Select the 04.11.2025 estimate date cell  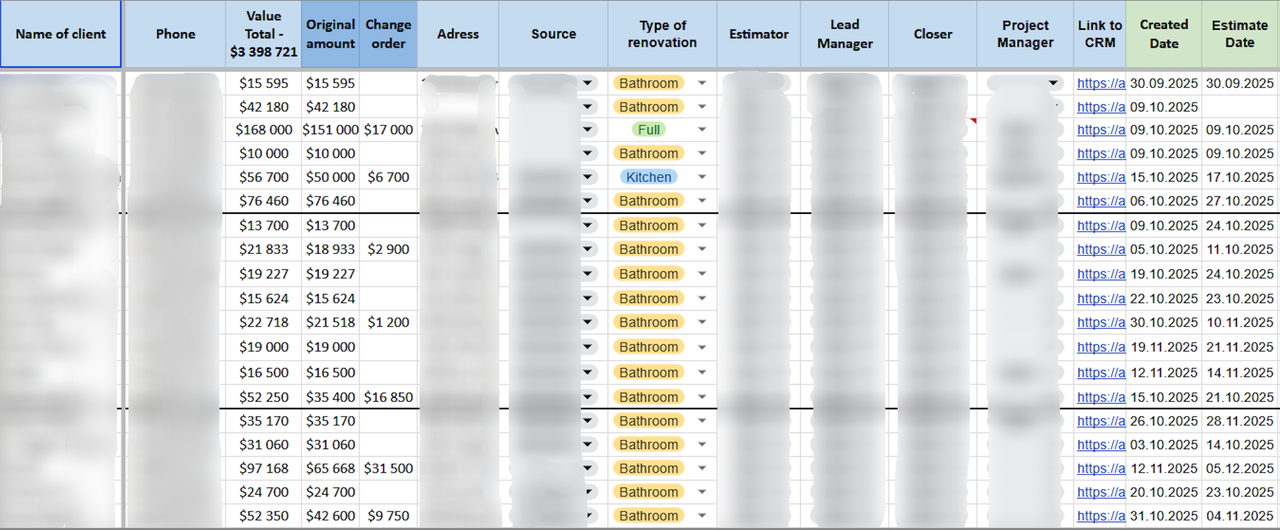1240,517
